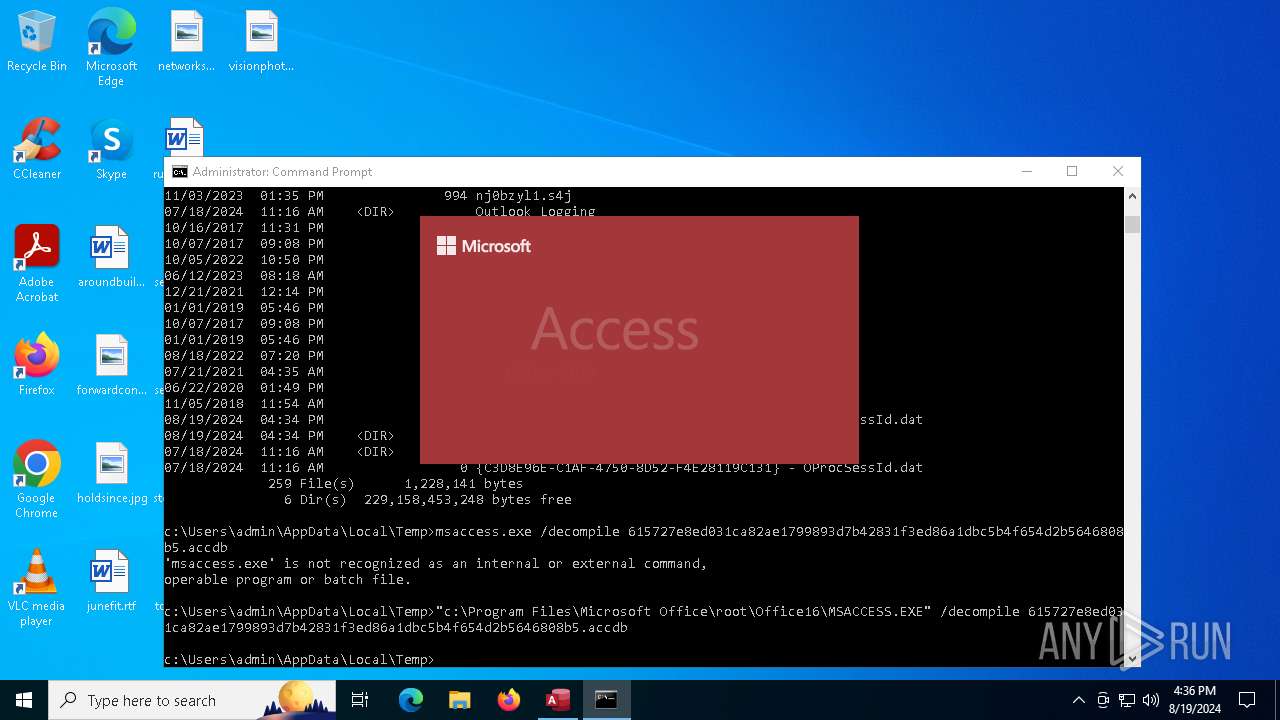This screenshot has height=720, width=1280.
Task: Launch Microsoft Edge from desktop shortcut
Action: pyautogui.click(x=111, y=47)
